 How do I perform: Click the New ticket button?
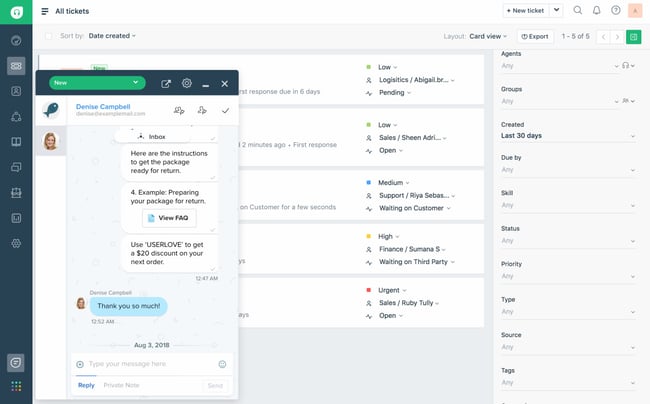[x=525, y=11]
